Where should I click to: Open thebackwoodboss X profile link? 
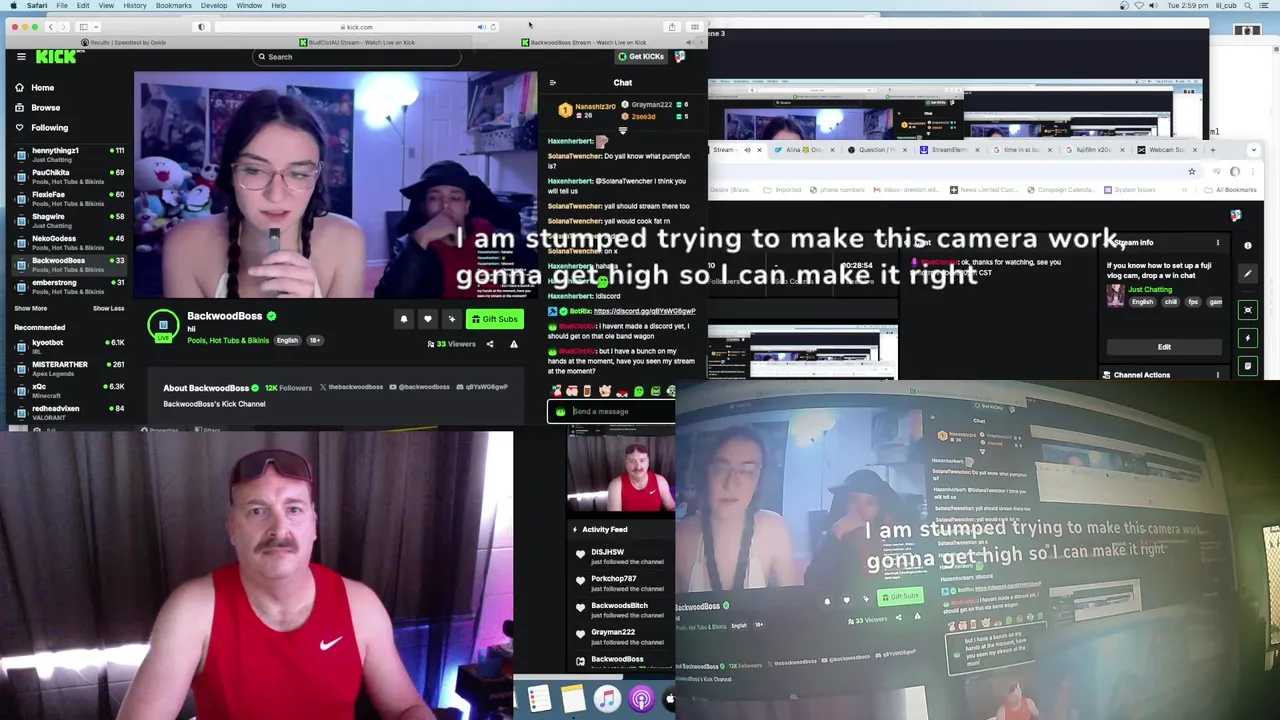(x=350, y=387)
